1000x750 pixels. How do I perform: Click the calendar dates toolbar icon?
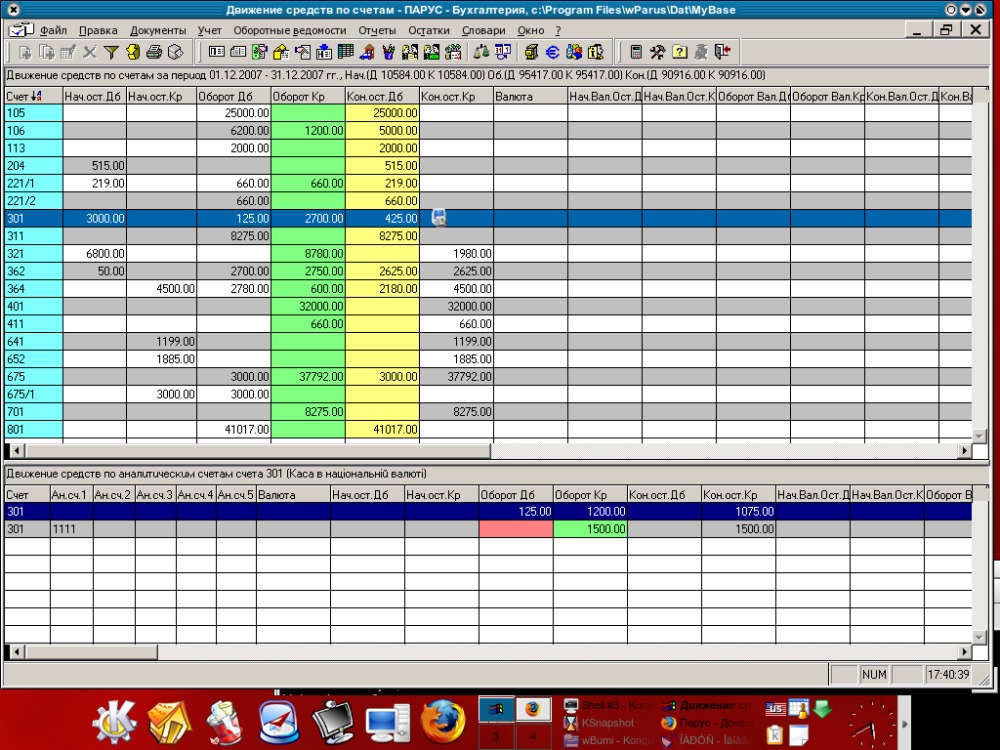[503, 52]
